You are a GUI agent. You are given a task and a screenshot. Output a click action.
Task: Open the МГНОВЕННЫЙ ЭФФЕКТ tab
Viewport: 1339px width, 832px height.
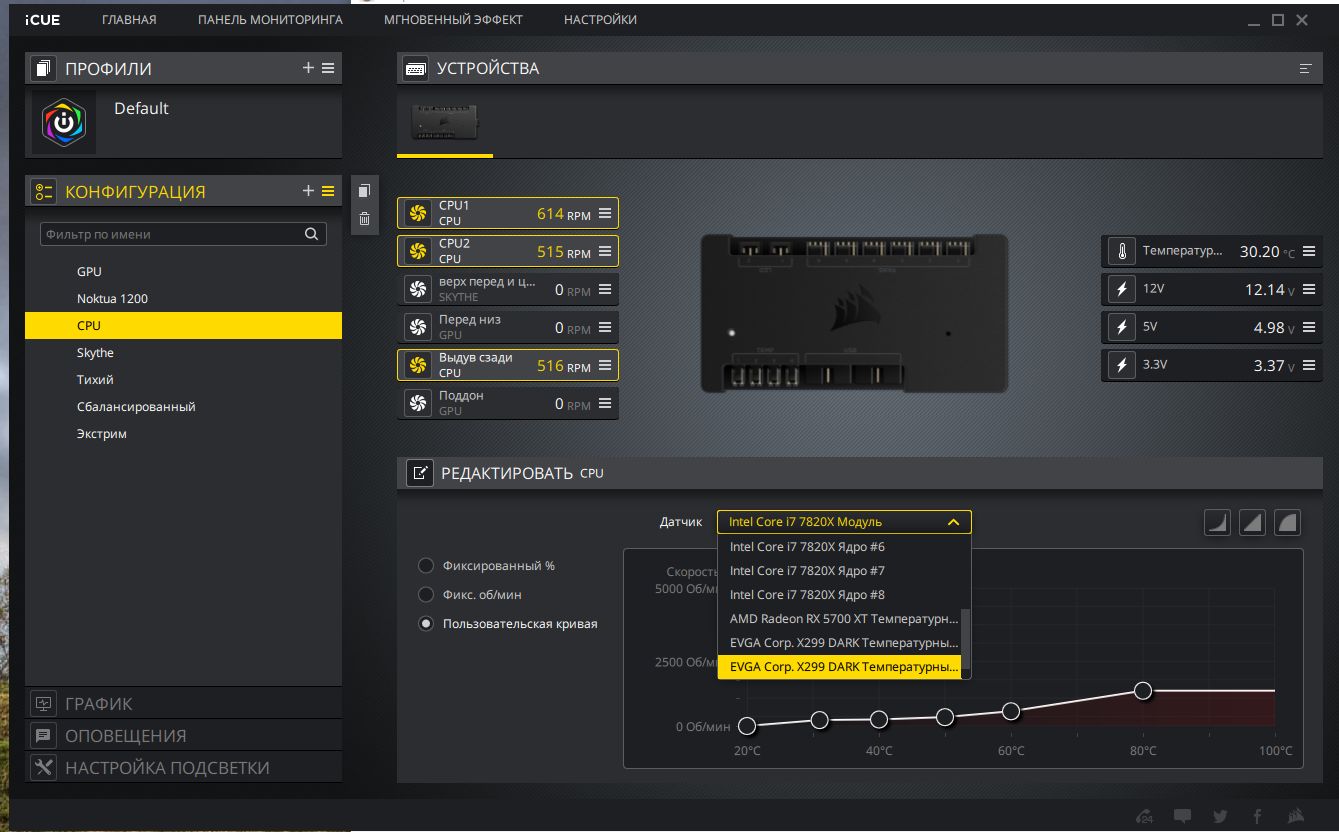pyautogui.click(x=453, y=20)
